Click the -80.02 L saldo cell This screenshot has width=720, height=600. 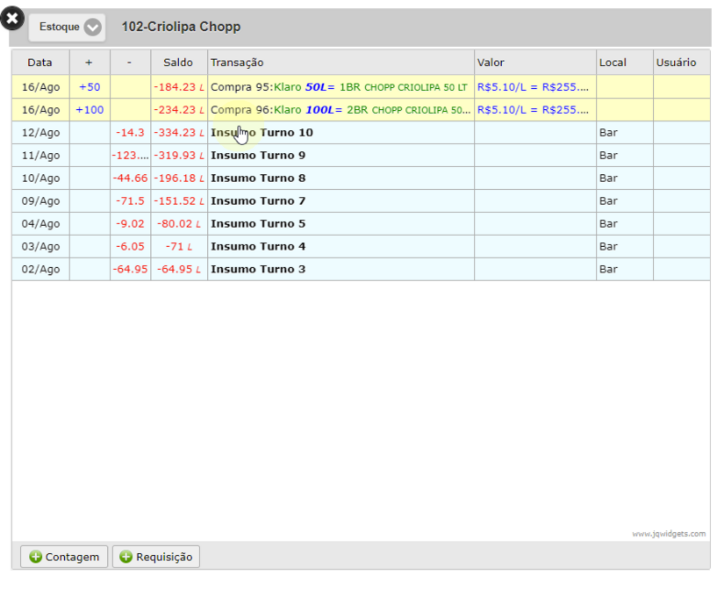pyautogui.click(x=179, y=224)
